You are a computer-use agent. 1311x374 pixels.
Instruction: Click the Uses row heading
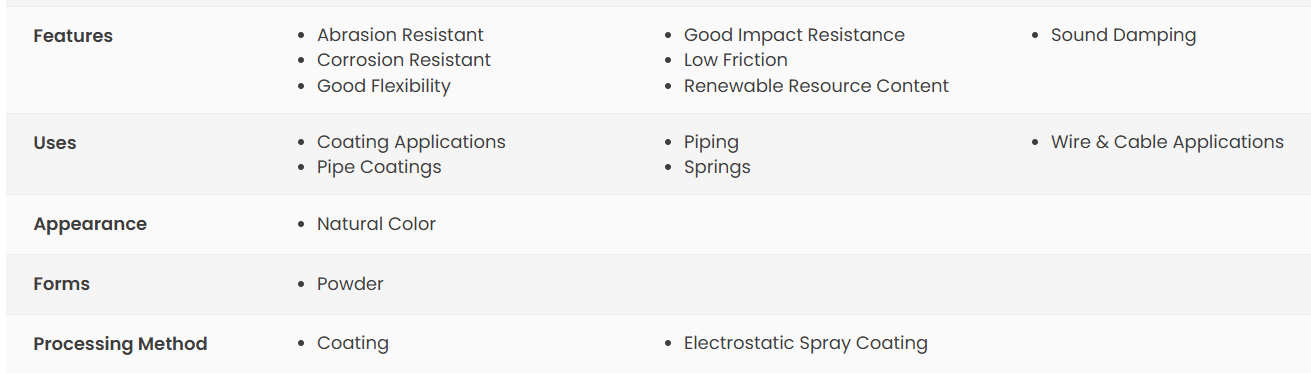point(55,143)
